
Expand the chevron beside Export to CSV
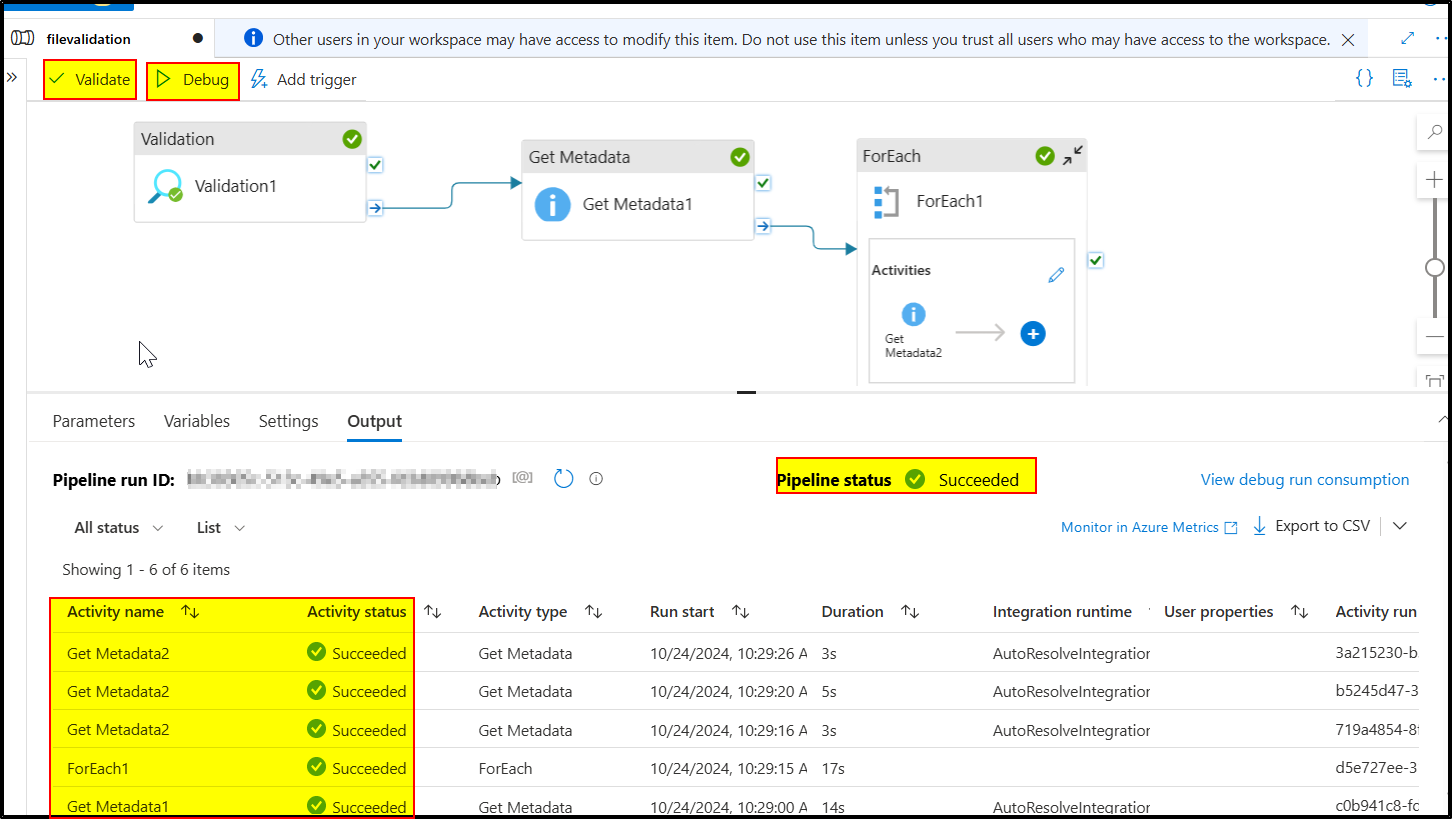click(1400, 525)
